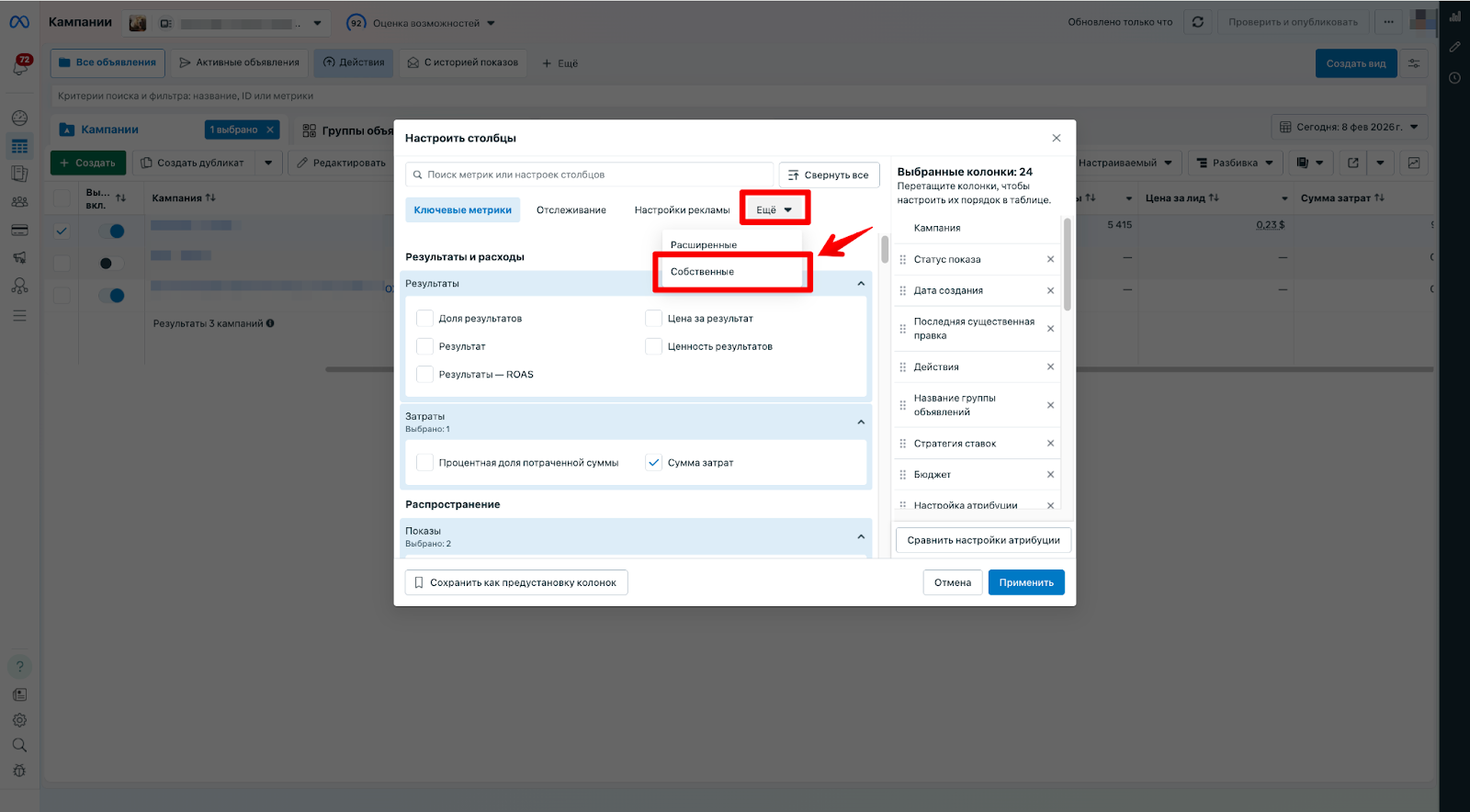Open notifications bell with 72 badge
Image resolution: width=1470 pixels, height=812 pixels.
[20, 66]
